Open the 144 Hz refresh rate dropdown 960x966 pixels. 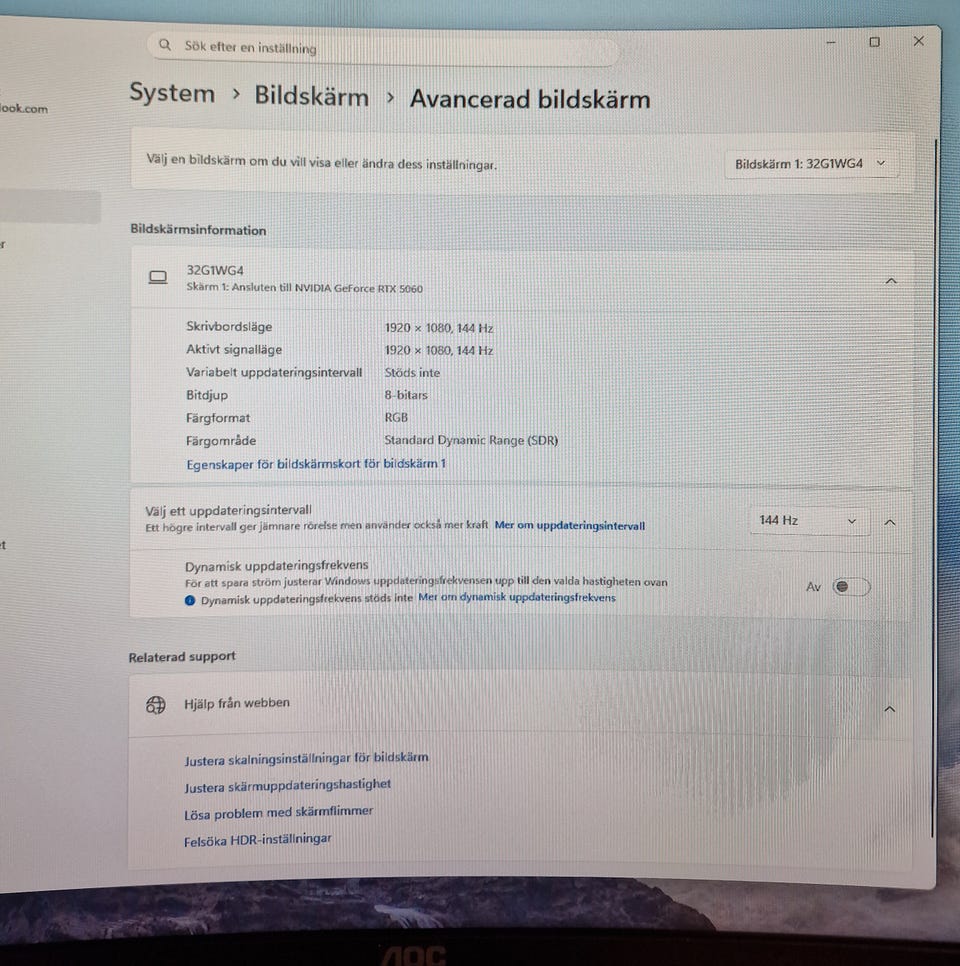809,521
